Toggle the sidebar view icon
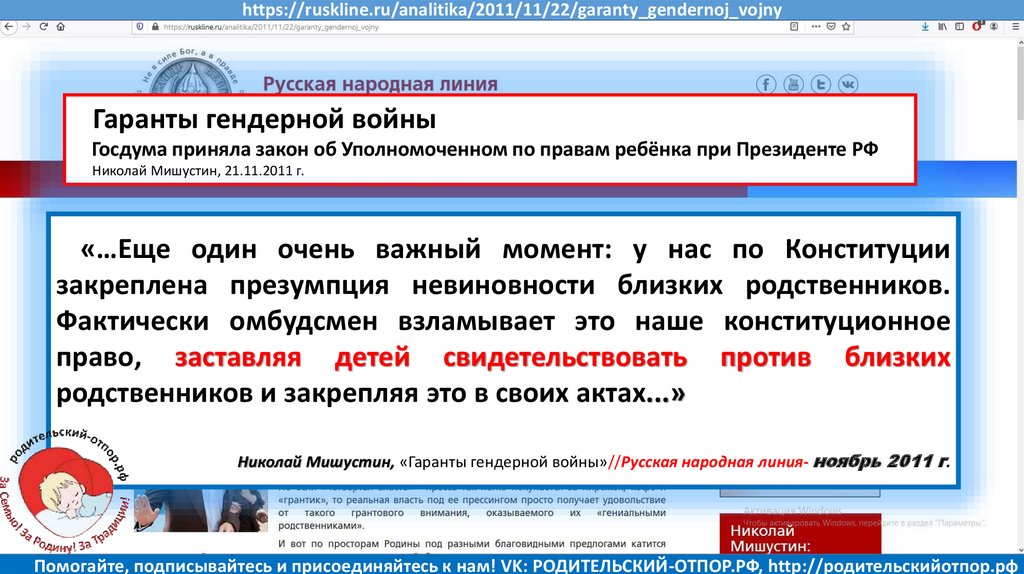Screen dimensions: 1024x574 pyautogui.click(x=959, y=27)
